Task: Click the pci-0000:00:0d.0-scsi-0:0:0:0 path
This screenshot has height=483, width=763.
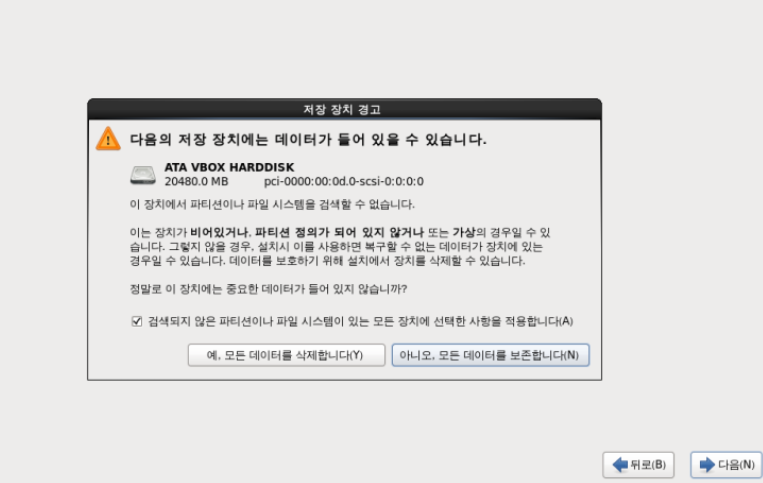Action: [344, 181]
